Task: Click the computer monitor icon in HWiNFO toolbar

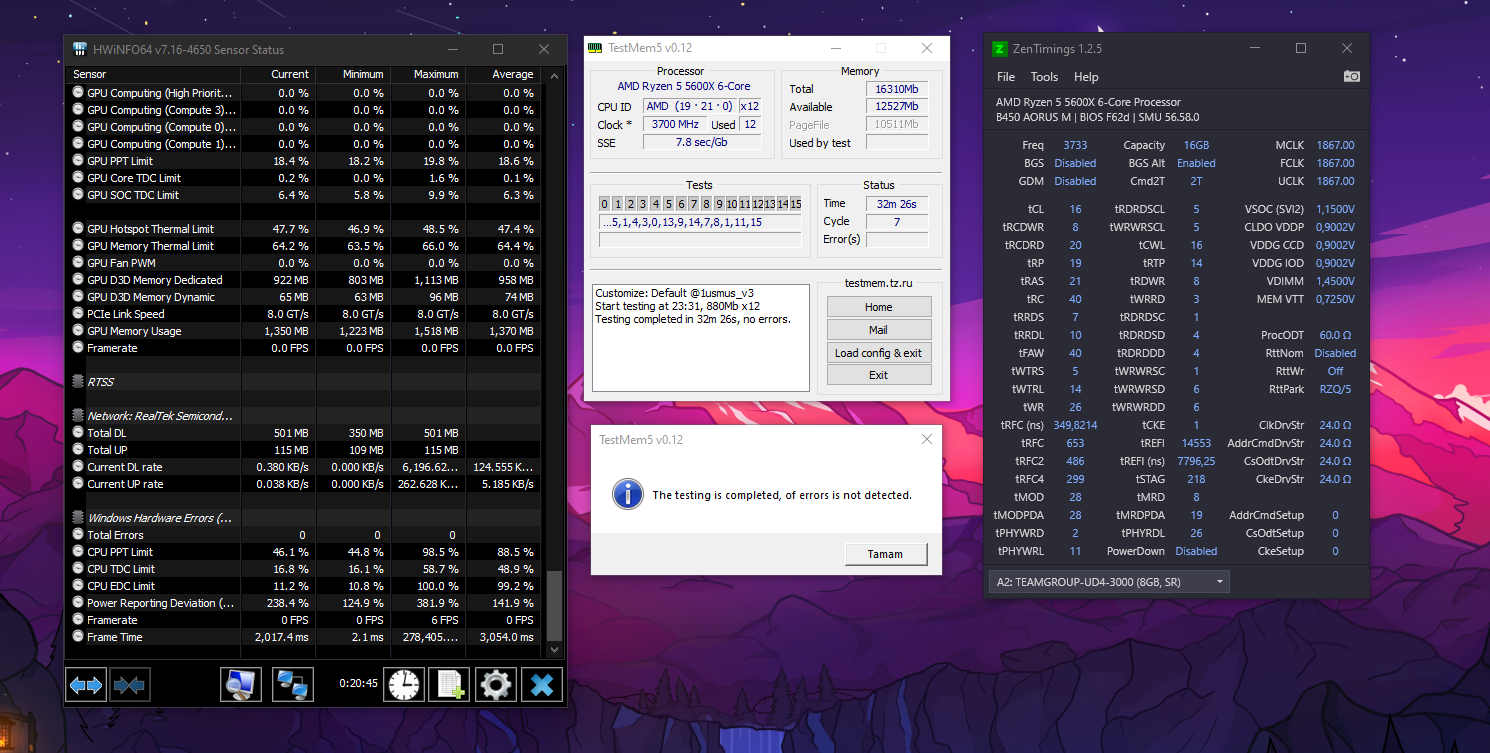Action: [241, 685]
